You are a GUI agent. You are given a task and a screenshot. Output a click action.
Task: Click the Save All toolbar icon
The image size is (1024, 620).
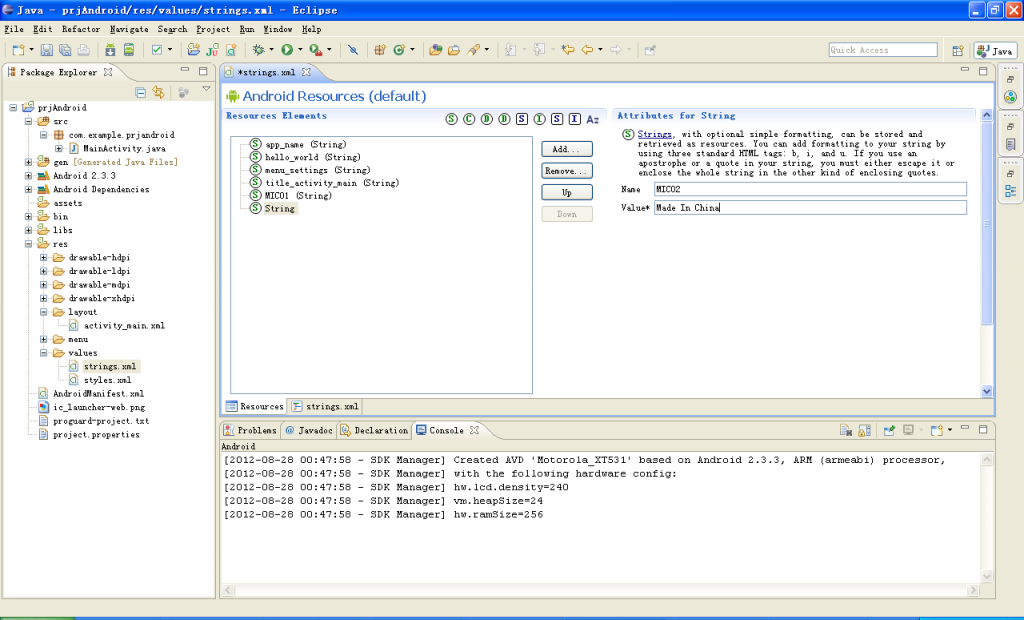(65, 50)
